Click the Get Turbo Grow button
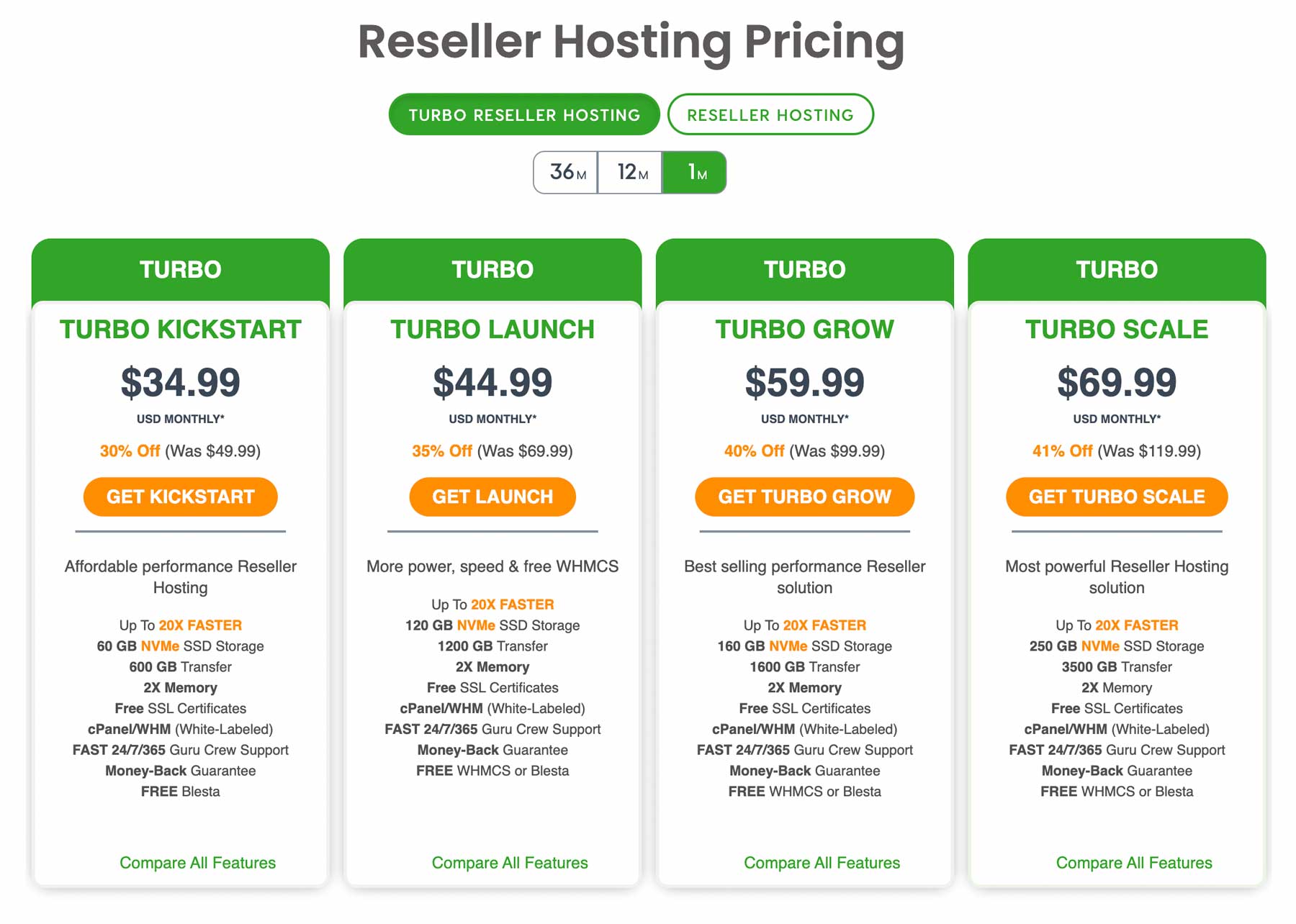 804,496
